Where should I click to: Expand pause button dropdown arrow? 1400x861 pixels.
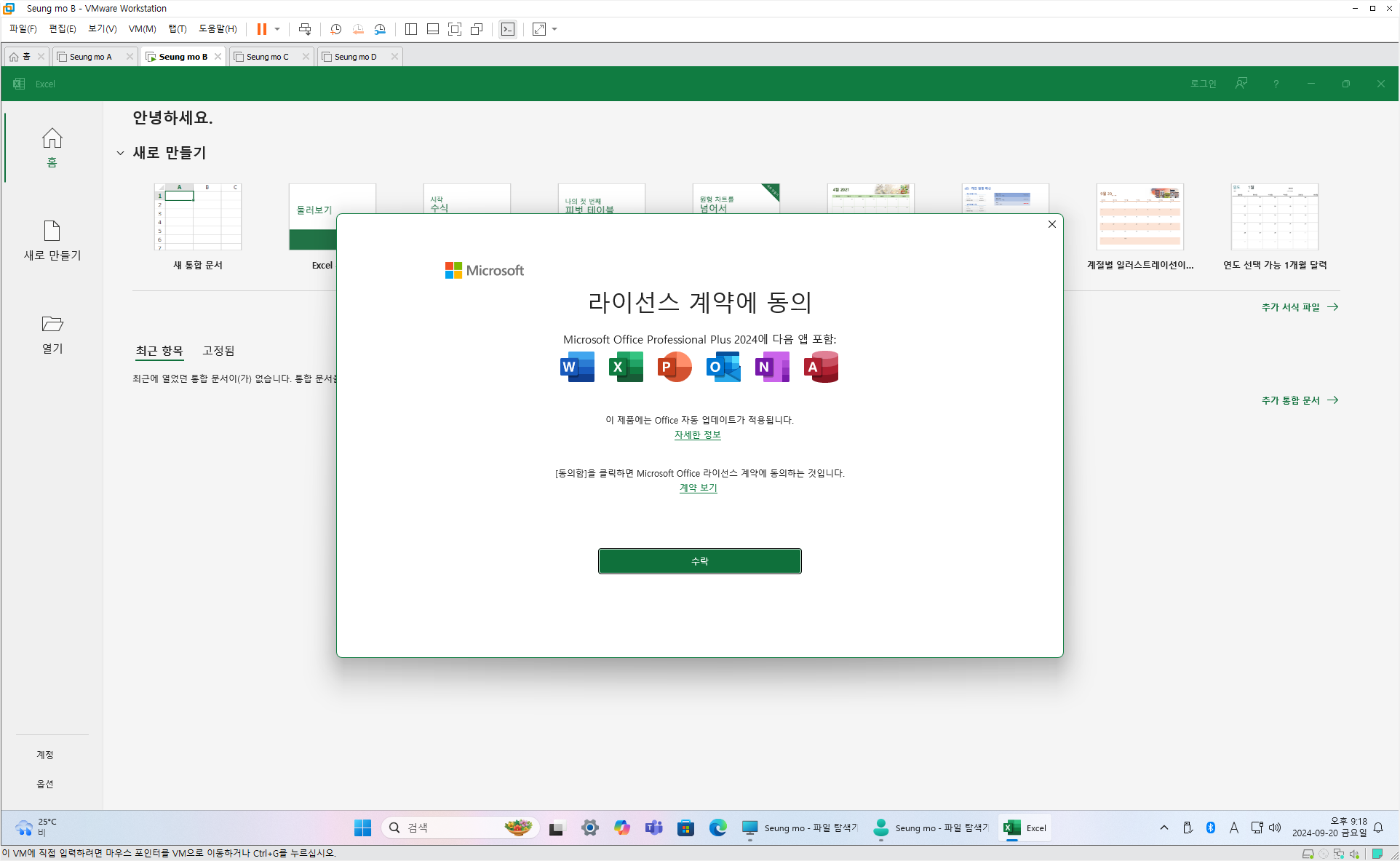277,29
